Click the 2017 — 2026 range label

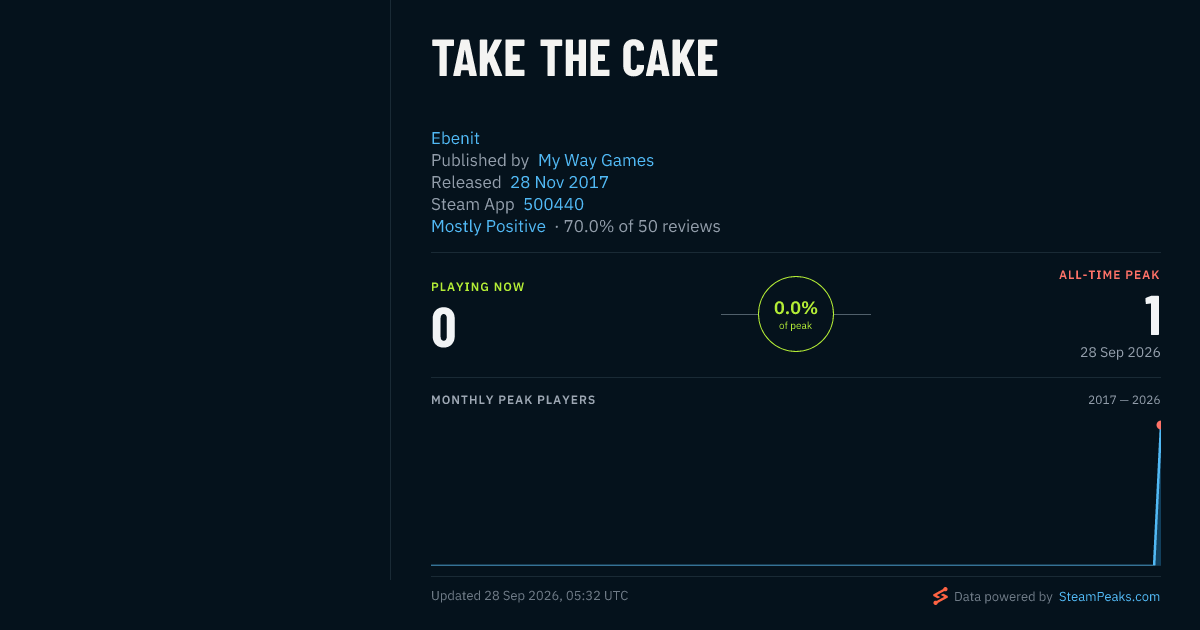click(1124, 400)
